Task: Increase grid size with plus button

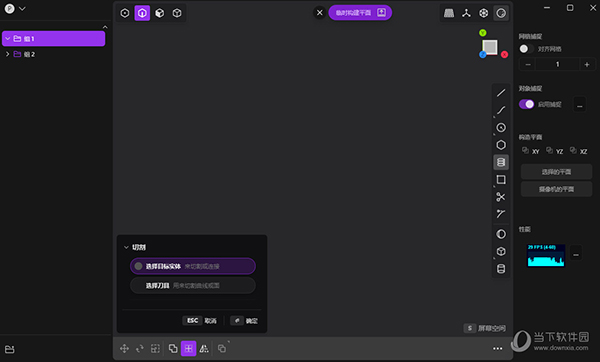Action: pos(587,64)
